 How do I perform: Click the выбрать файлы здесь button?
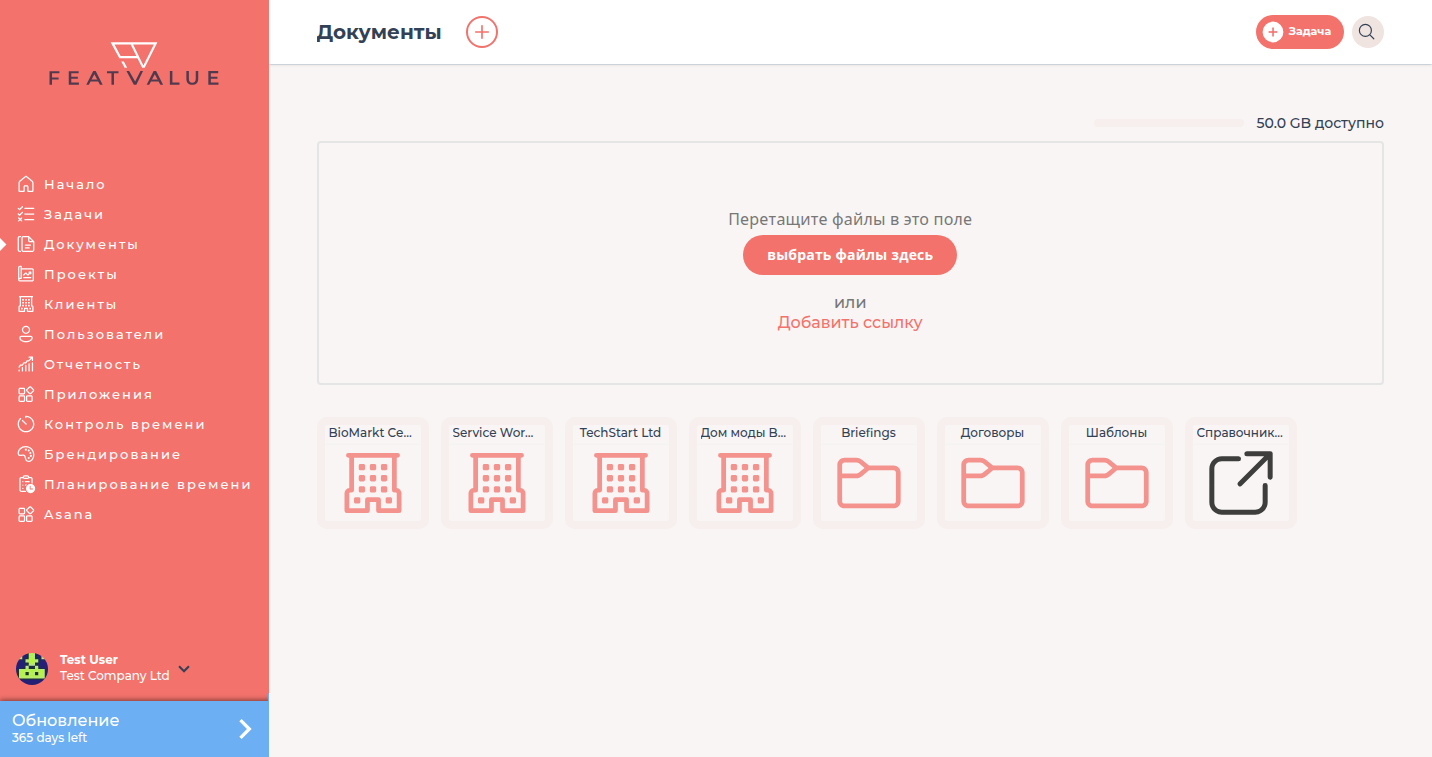[x=850, y=255]
